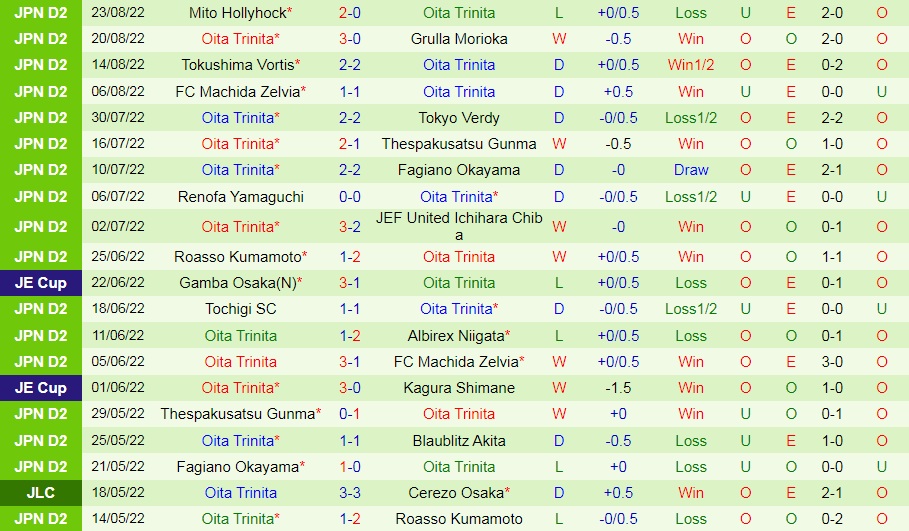909x531 pixels.
Task: Click the JE Cup badge dated 22/06/22
Action: coord(40,283)
